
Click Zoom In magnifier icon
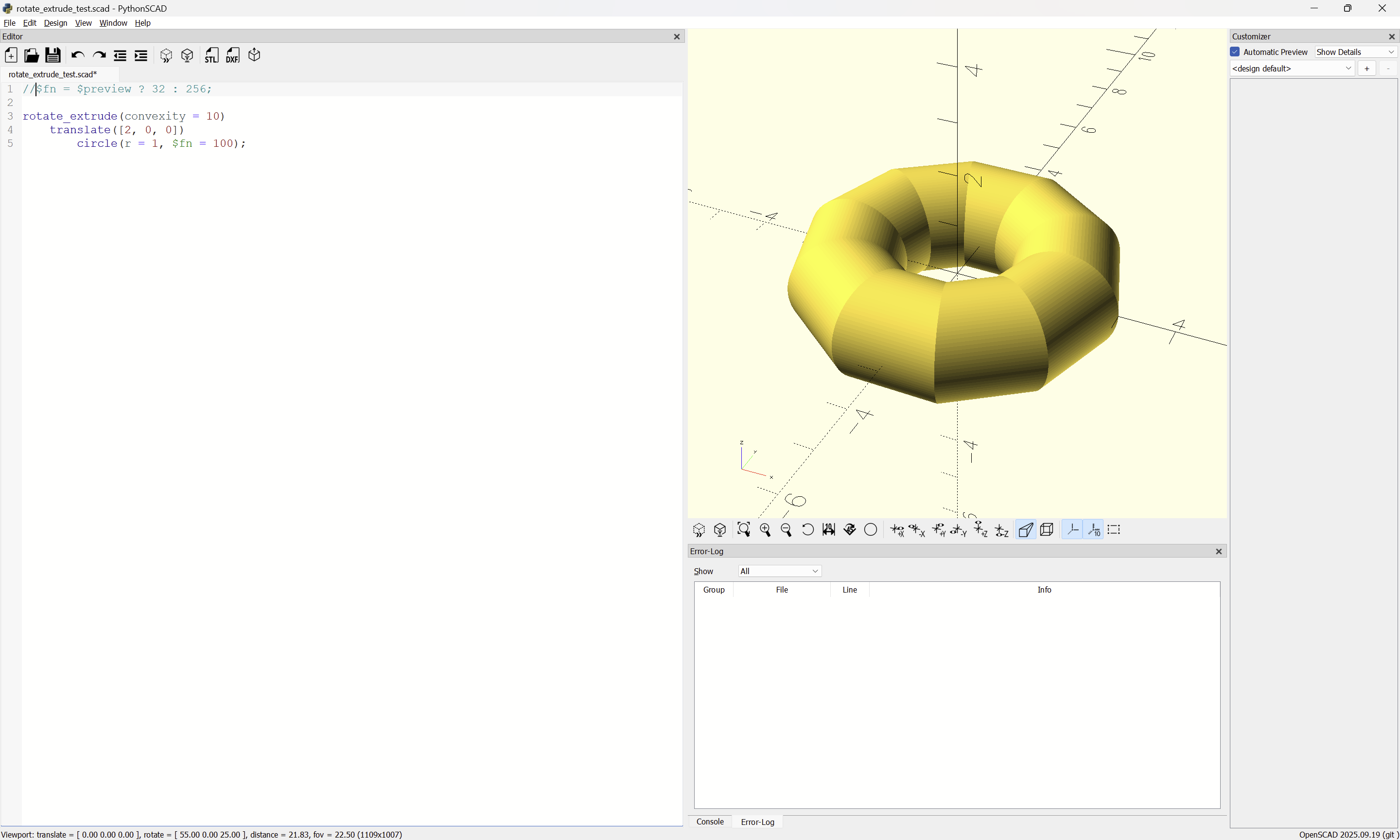[x=765, y=530]
